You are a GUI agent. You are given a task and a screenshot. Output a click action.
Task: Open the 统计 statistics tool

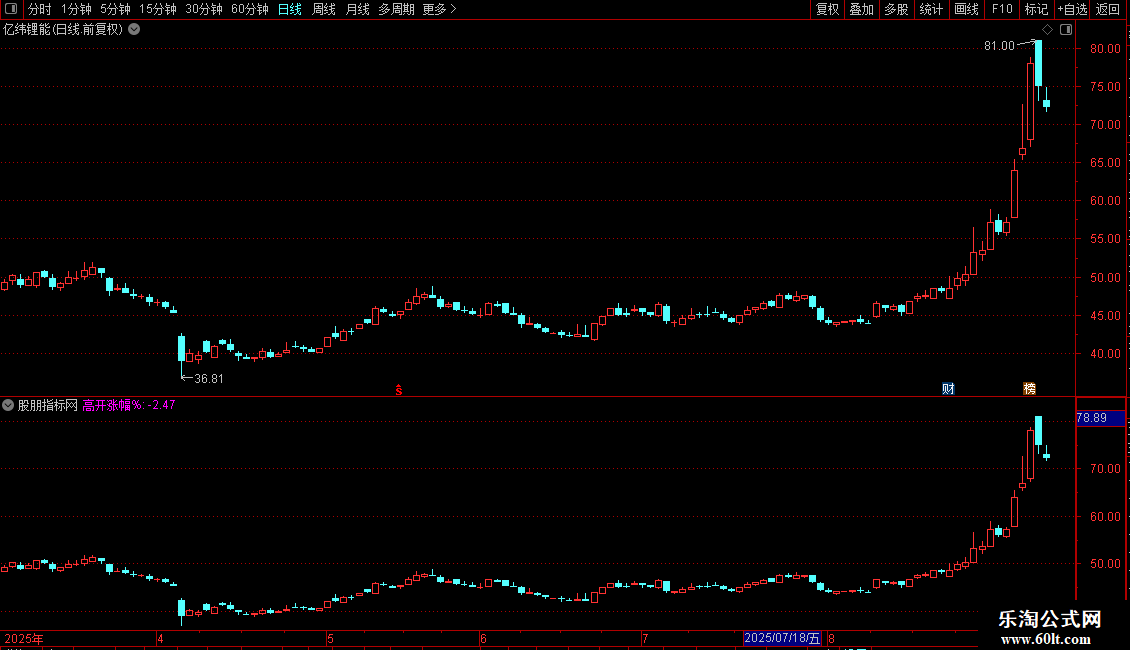pyautogui.click(x=931, y=9)
